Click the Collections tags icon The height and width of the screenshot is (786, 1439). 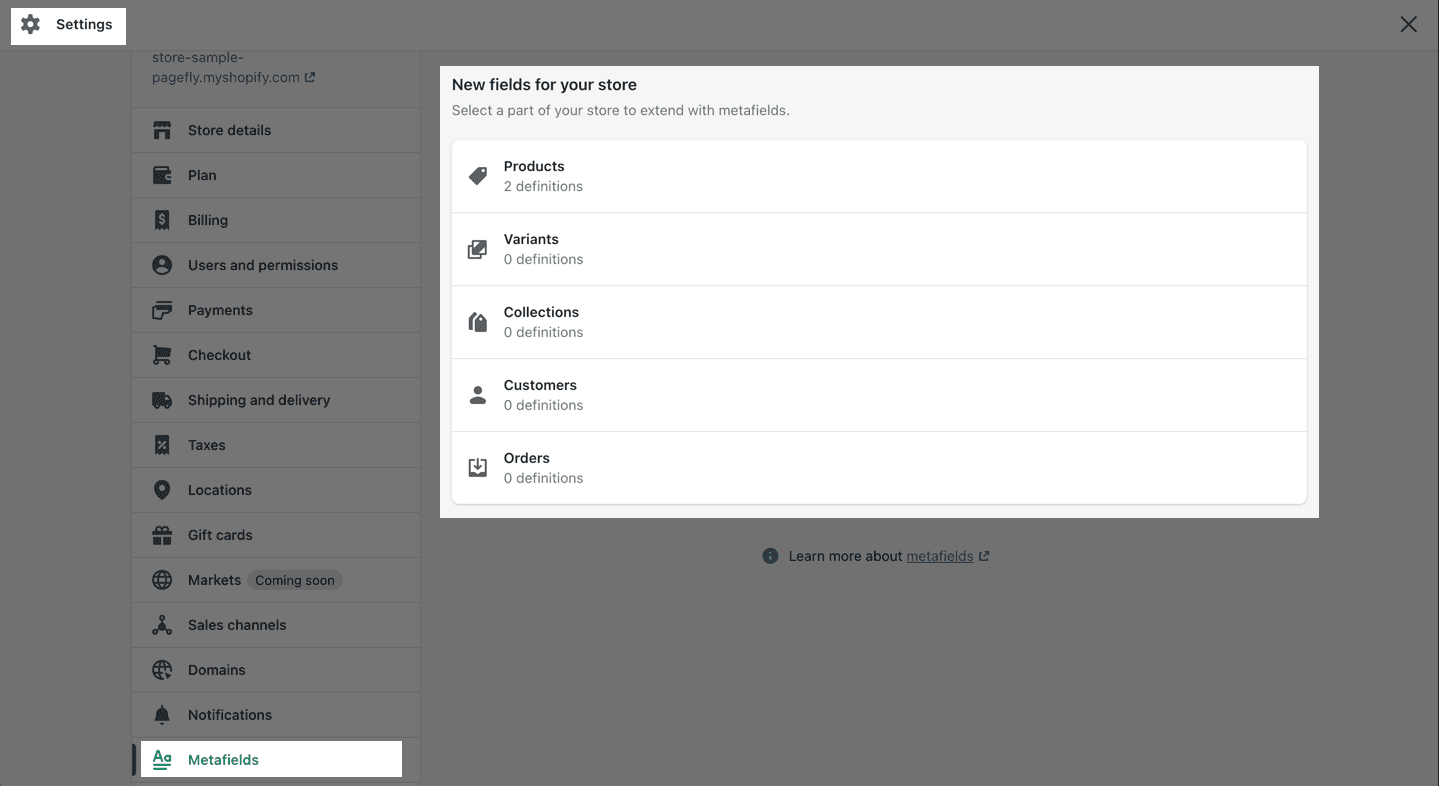(478, 322)
